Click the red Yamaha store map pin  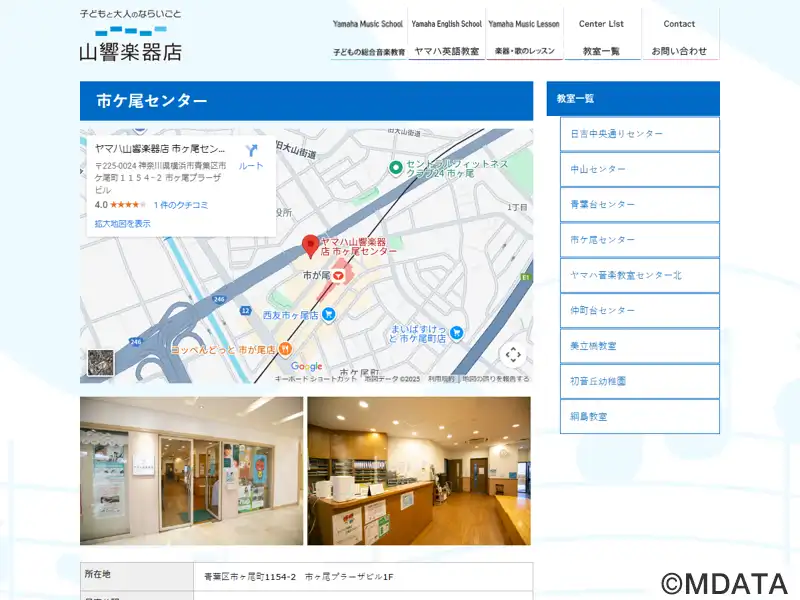310,244
